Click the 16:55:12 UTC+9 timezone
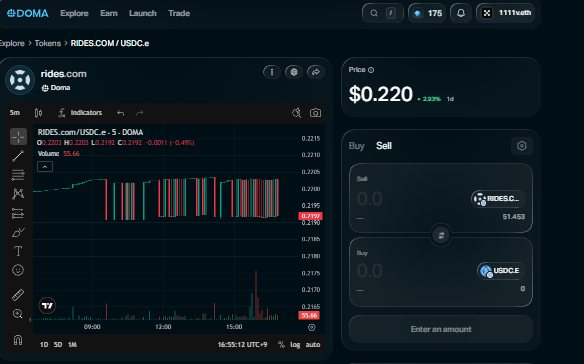The width and height of the screenshot is (584, 364). (242, 345)
